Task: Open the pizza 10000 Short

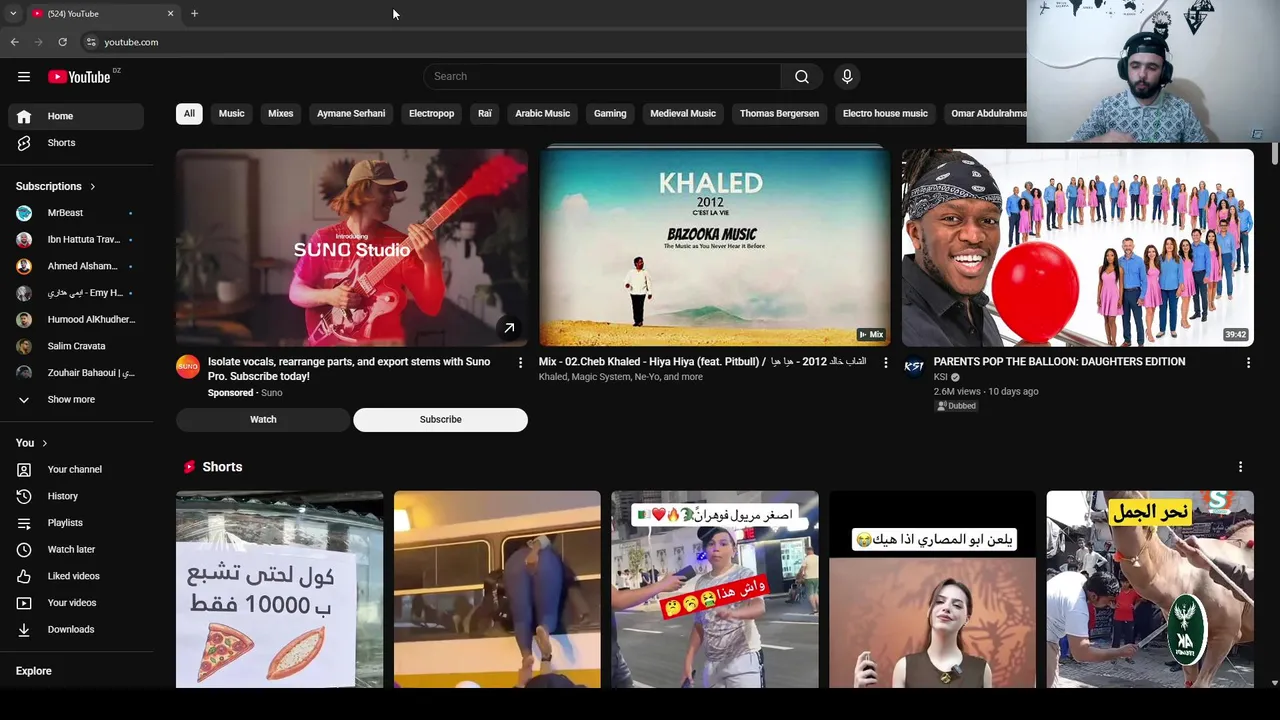Action: [x=279, y=589]
